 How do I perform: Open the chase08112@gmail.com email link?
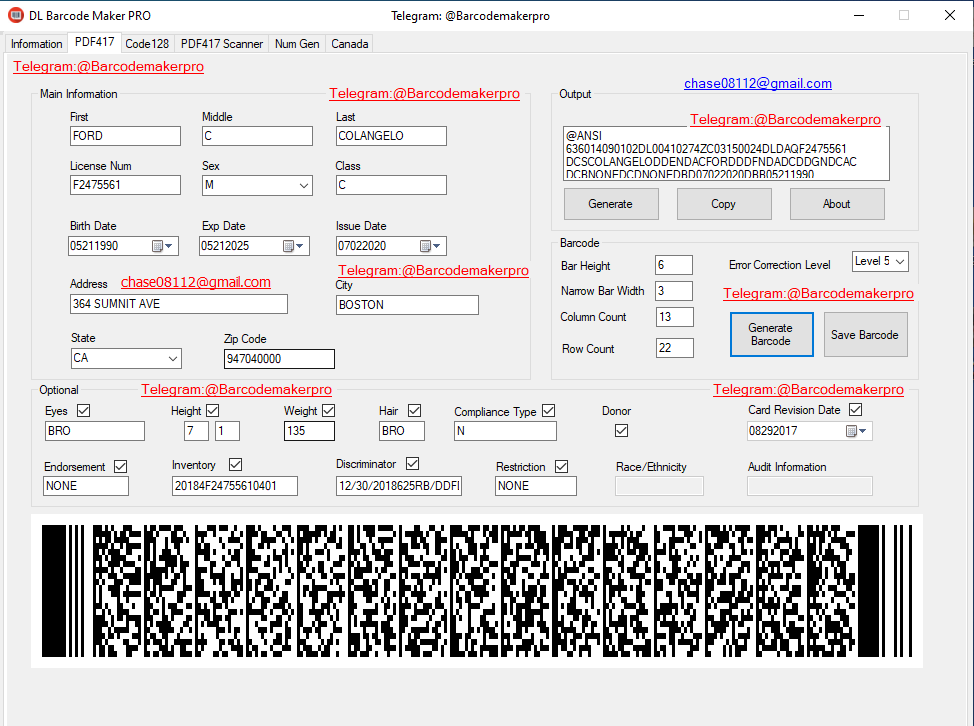757,83
